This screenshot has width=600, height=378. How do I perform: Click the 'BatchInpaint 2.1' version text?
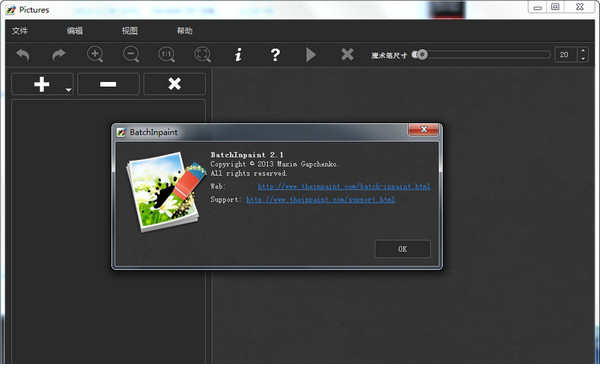pyautogui.click(x=247, y=155)
